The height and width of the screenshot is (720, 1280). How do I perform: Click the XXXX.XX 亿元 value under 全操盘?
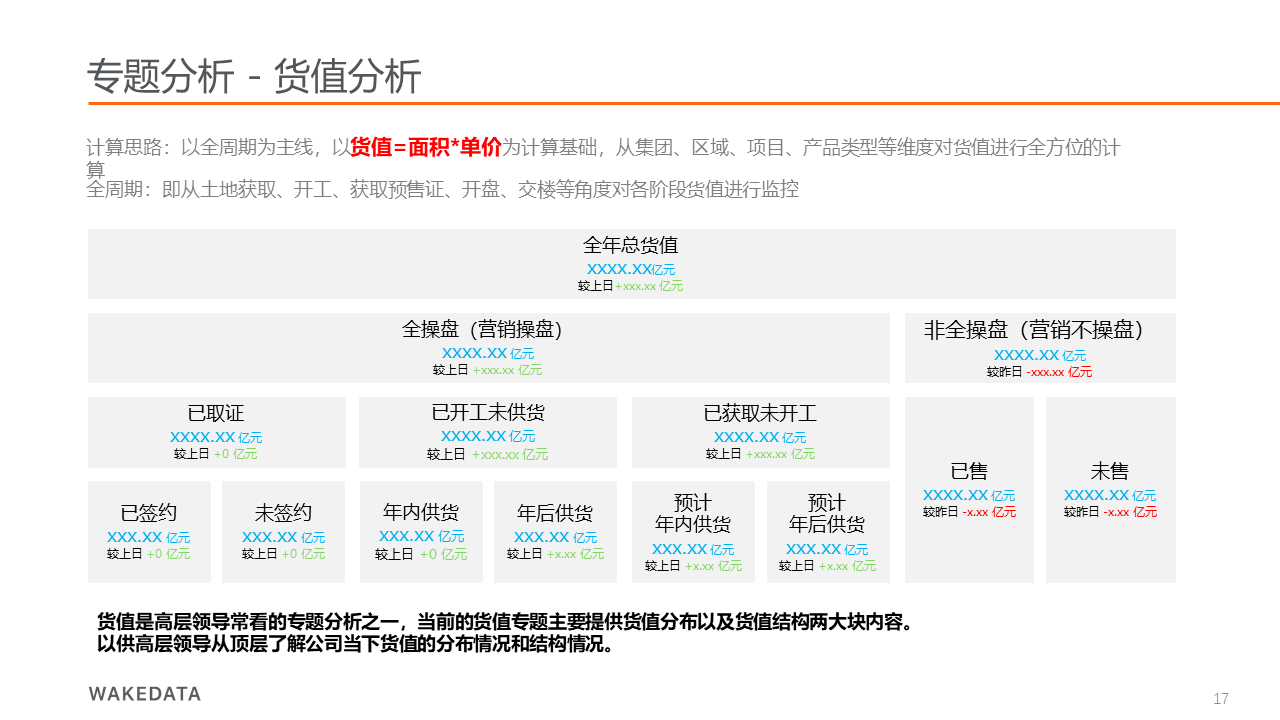tap(488, 353)
